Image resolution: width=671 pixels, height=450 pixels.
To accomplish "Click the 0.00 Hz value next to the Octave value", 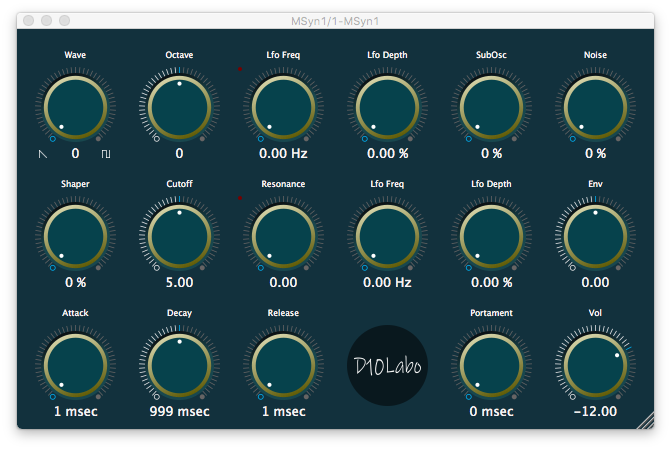I will (x=283, y=154).
